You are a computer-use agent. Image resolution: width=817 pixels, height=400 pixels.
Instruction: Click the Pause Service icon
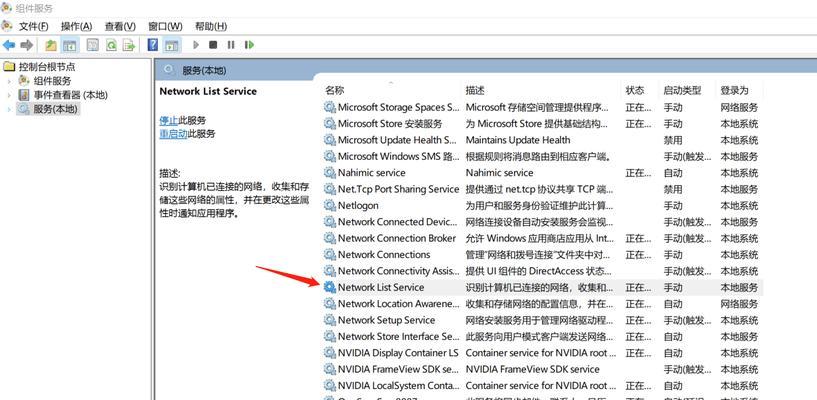click(x=231, y=45)
